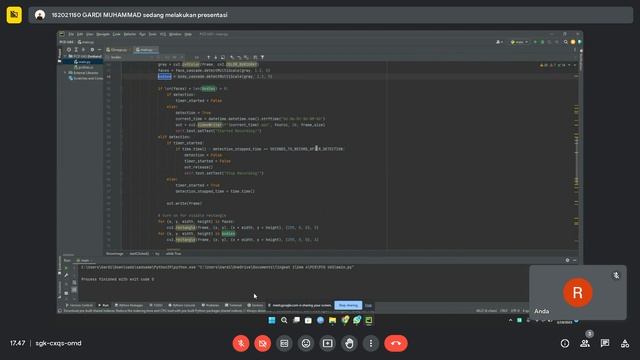This screenshot has width=640, height=360.
Task: Open meeting details info icon
Action: [x=565, y=343]
